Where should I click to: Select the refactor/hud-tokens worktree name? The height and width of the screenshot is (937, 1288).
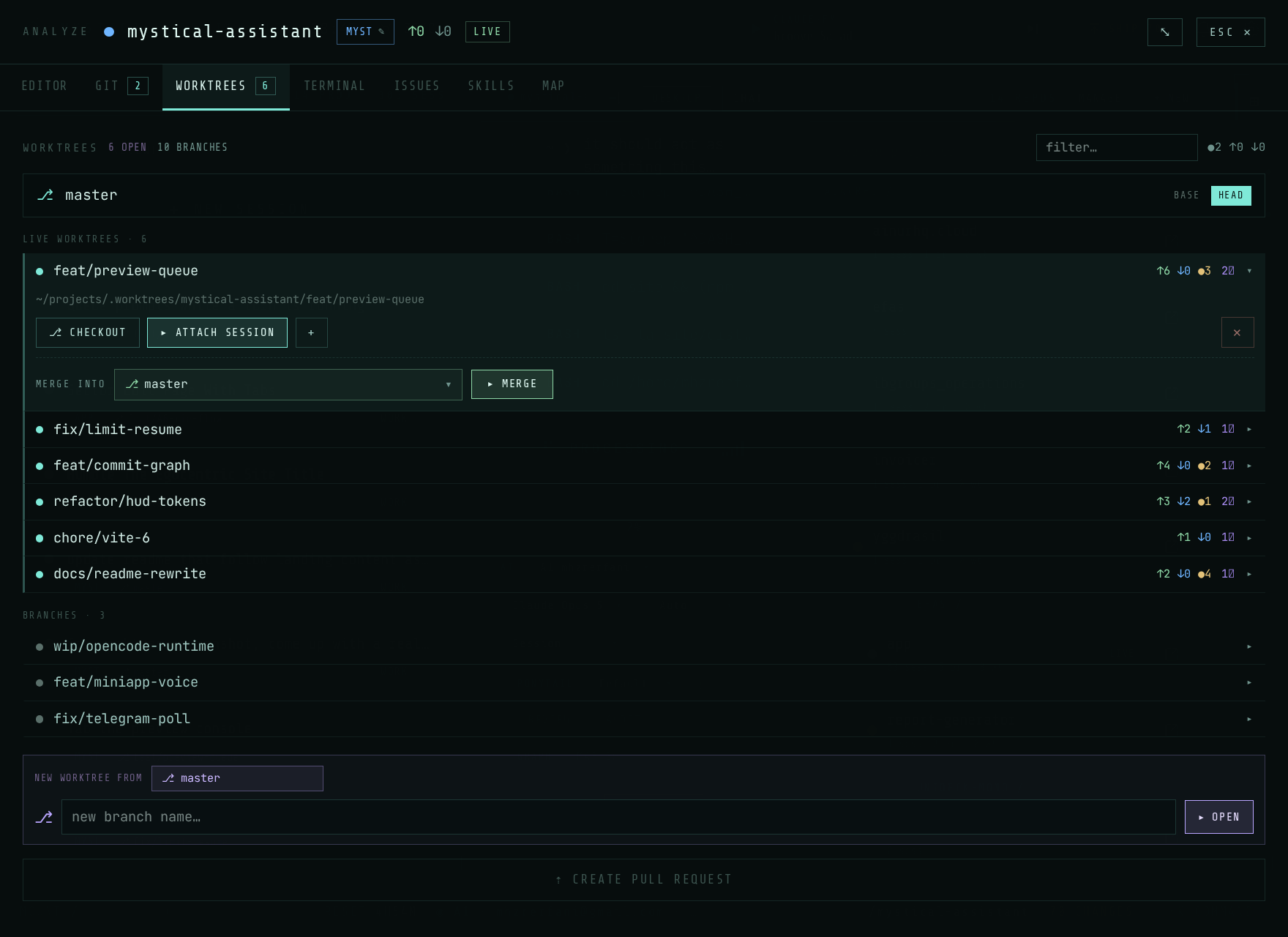tap(130, 501)
